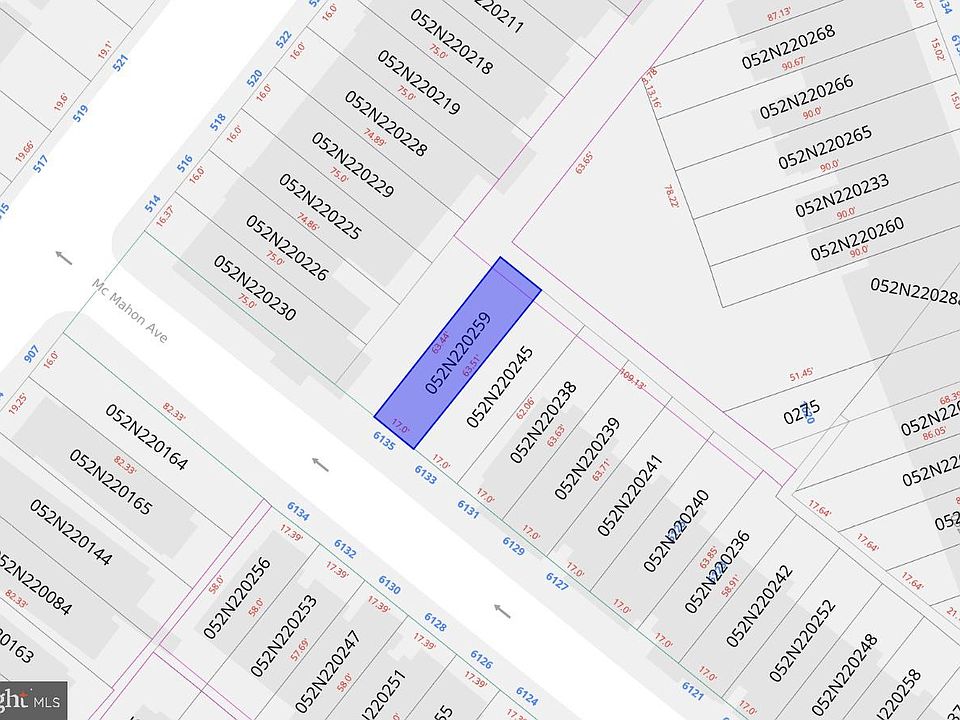Click house number 6126

point(481,659)
